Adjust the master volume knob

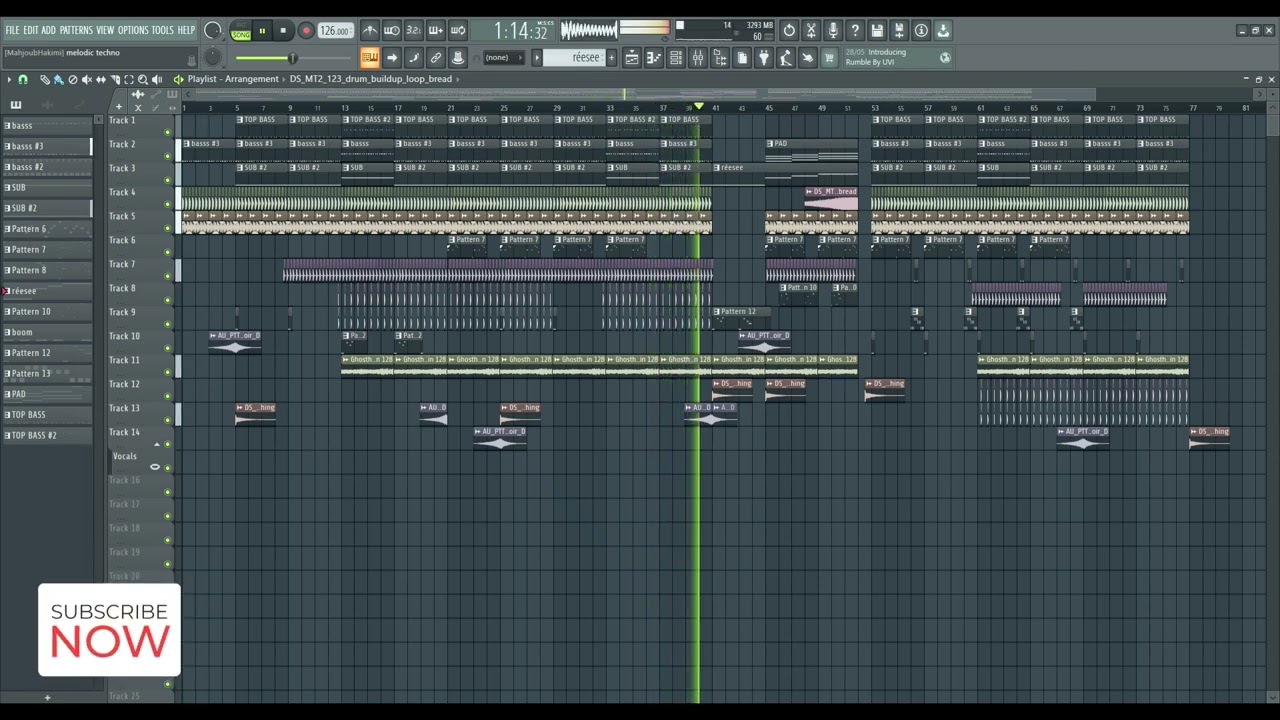212,30
